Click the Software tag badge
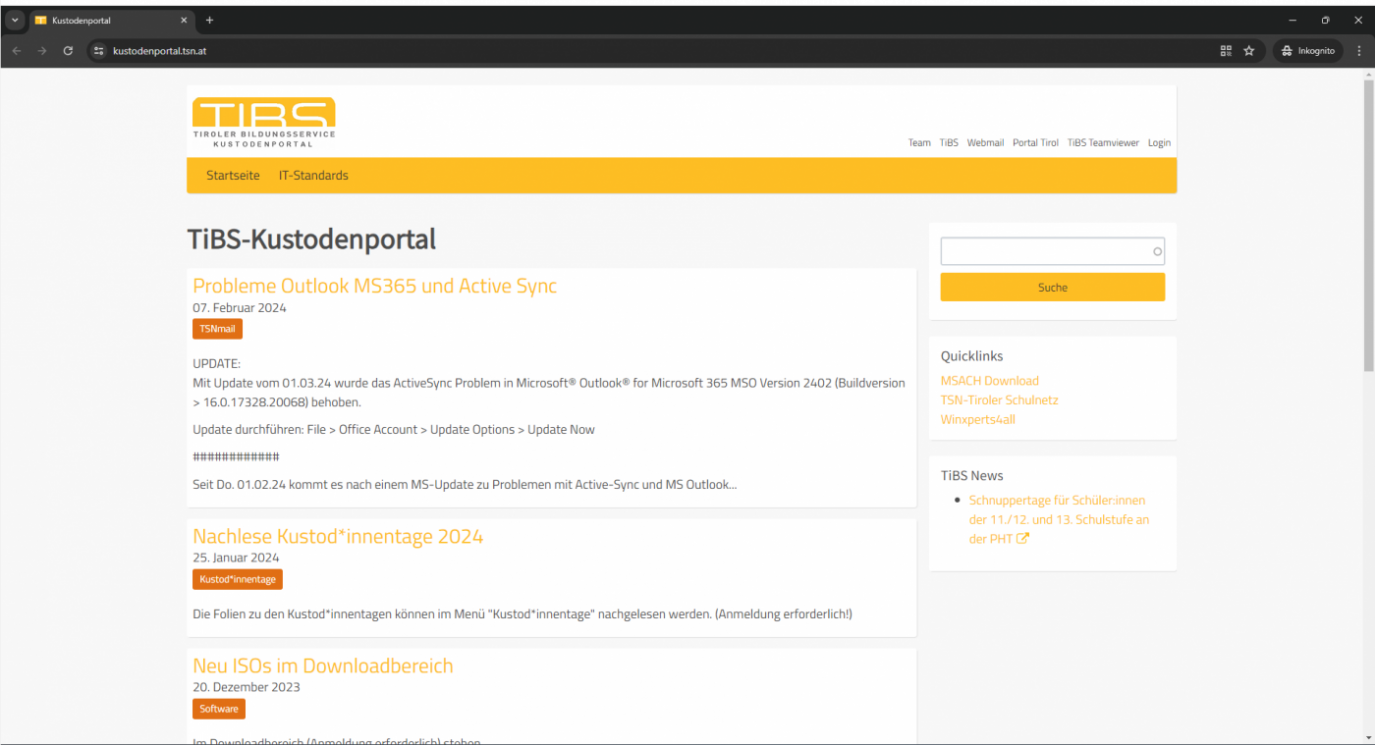Viewport: 1375px width, 745px height. pyautogui.click(x=218, y=709)
